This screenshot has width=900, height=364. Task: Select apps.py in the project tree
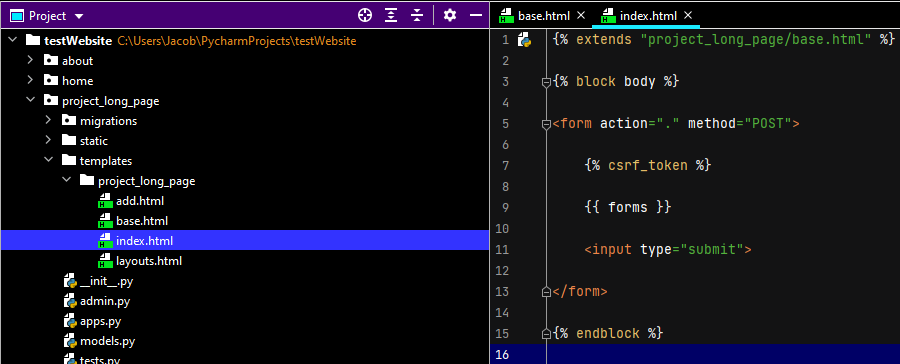click(x=100, y=322)
